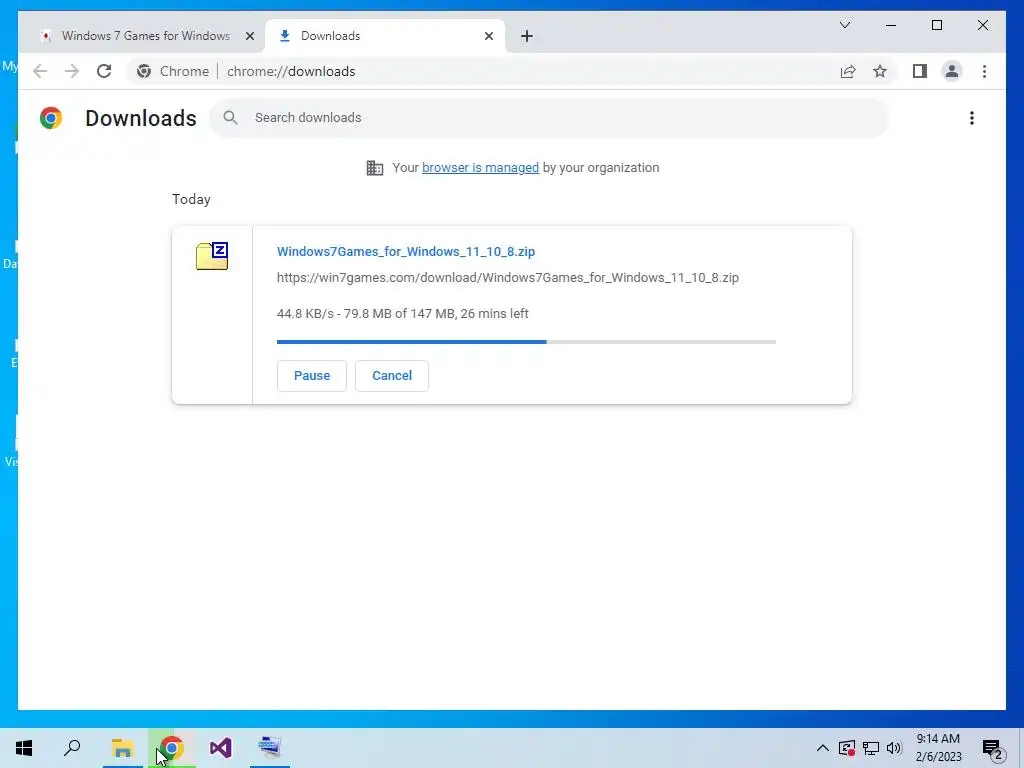Minimize the Chrome window
The height and width of the screenshot is (768, 1024).
point(891,25)
